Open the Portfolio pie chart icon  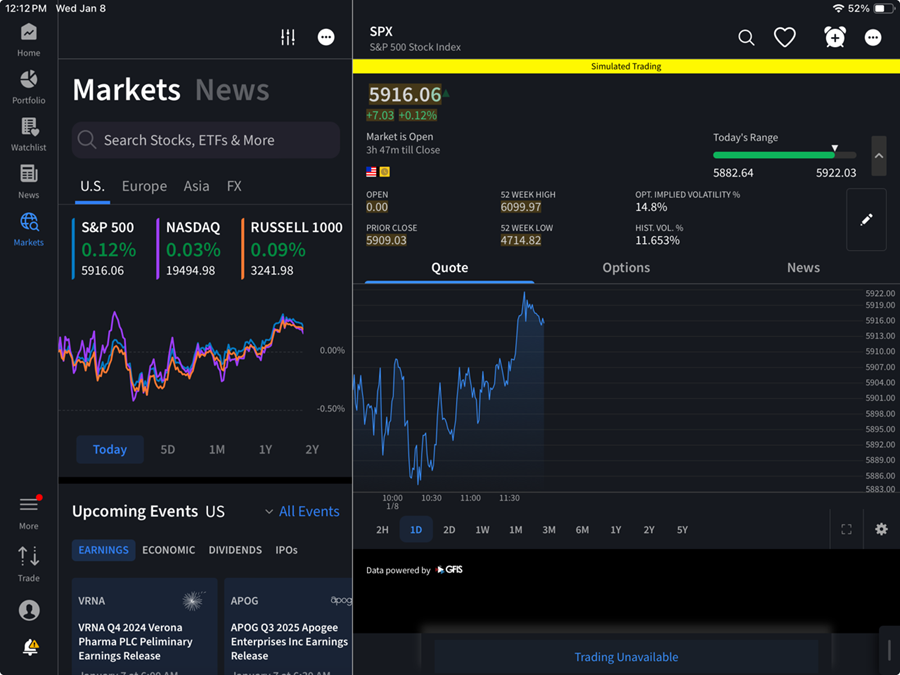[29, 79]
